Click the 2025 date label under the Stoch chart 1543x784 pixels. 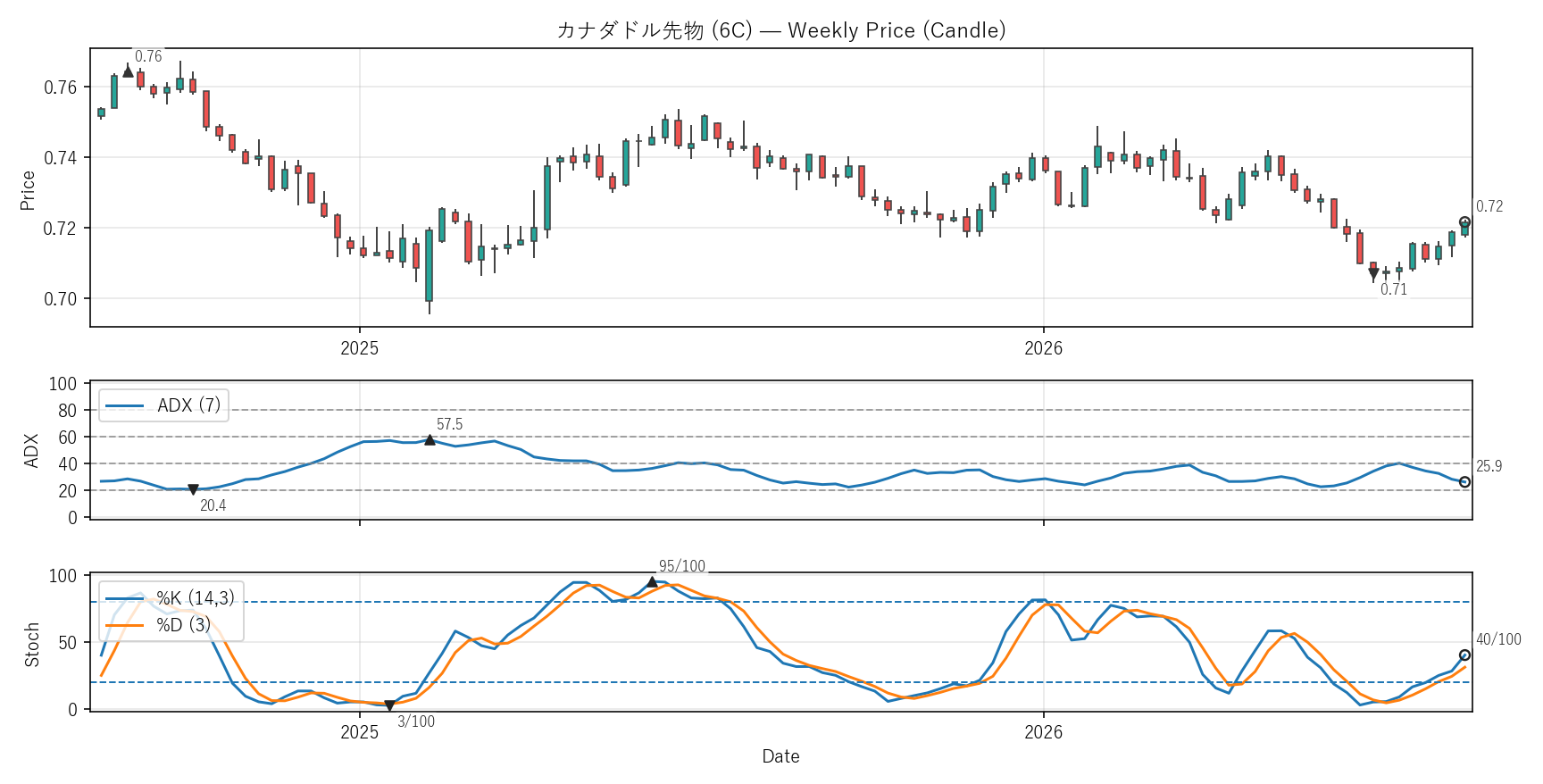pos(360,732)
